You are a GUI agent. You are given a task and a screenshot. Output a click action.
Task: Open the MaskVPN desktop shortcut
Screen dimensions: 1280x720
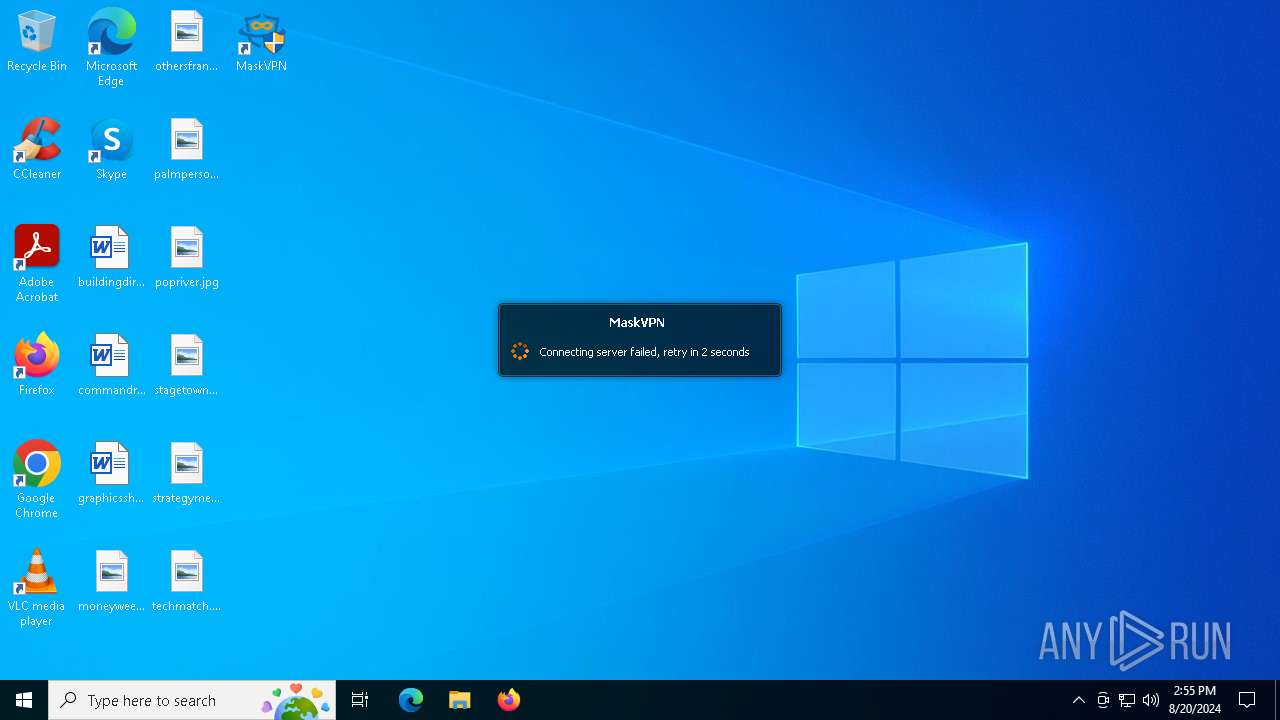261,42
